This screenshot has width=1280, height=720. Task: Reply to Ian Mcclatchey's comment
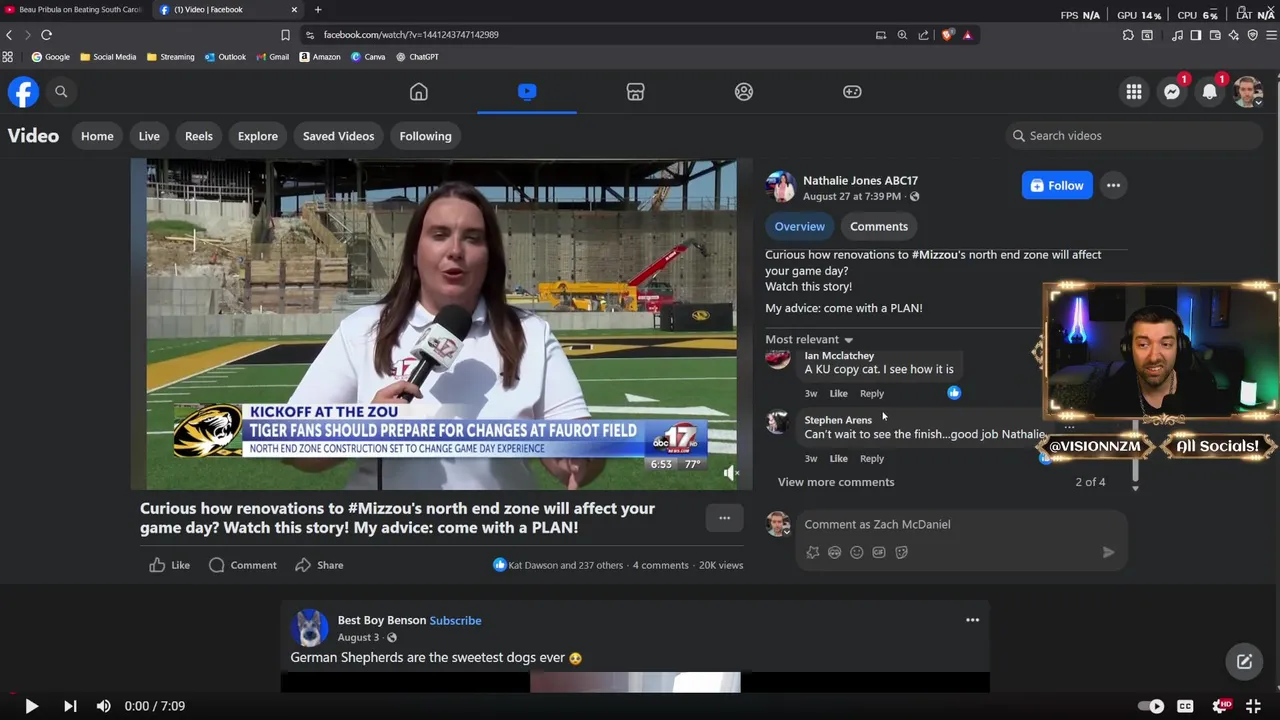click(x=872, y=393)
